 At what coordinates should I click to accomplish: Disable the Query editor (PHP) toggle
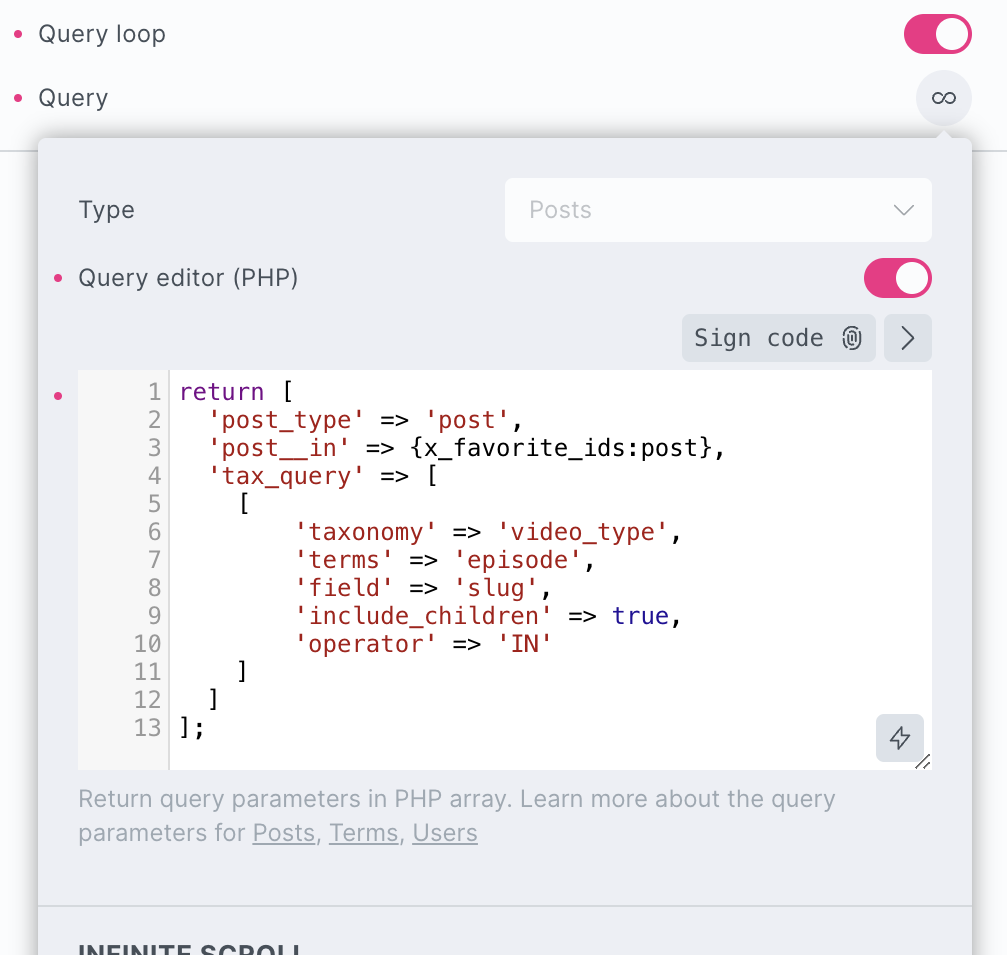[x=897, y=278]
